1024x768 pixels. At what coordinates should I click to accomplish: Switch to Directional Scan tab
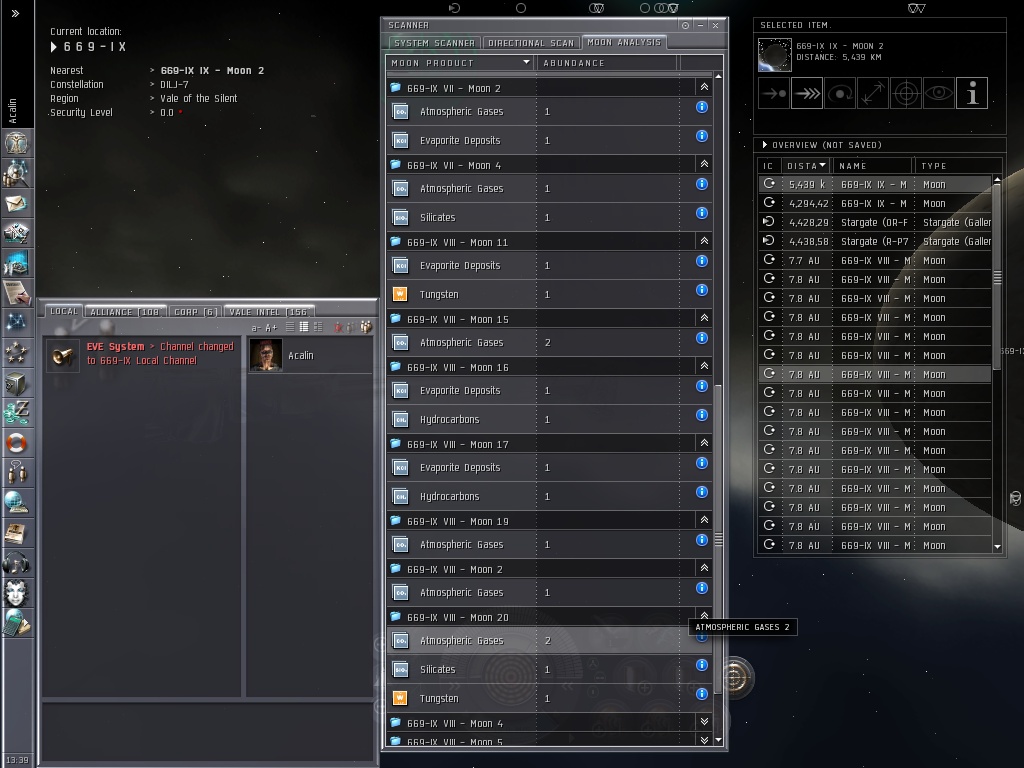531,43
